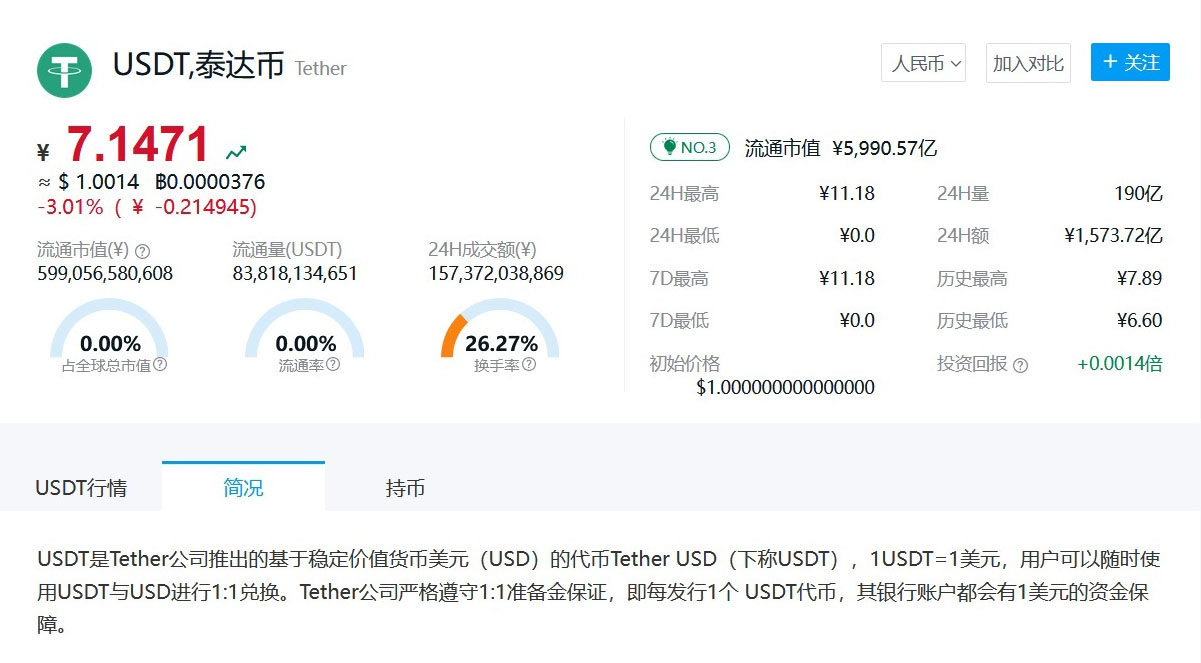Click the info icon next to 投资回报

(x=1020, y=365)
